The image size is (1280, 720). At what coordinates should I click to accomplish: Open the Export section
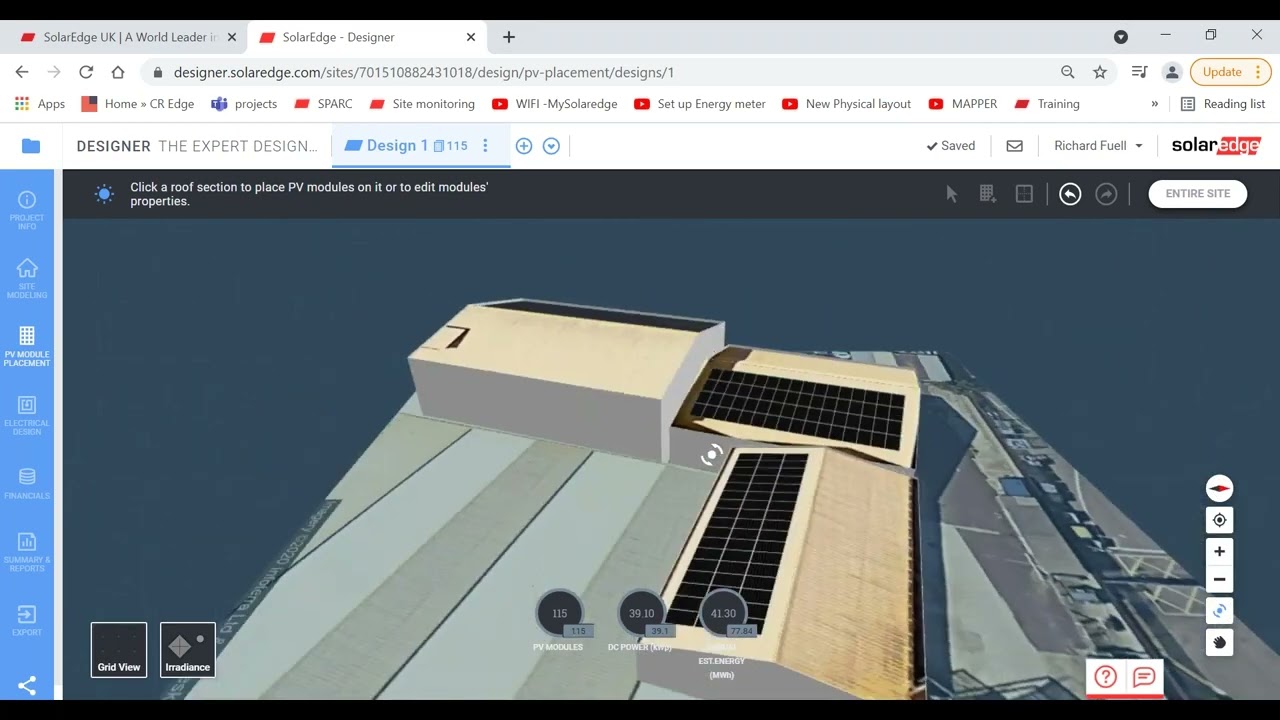pyautogui.click(x=27, y=620)
